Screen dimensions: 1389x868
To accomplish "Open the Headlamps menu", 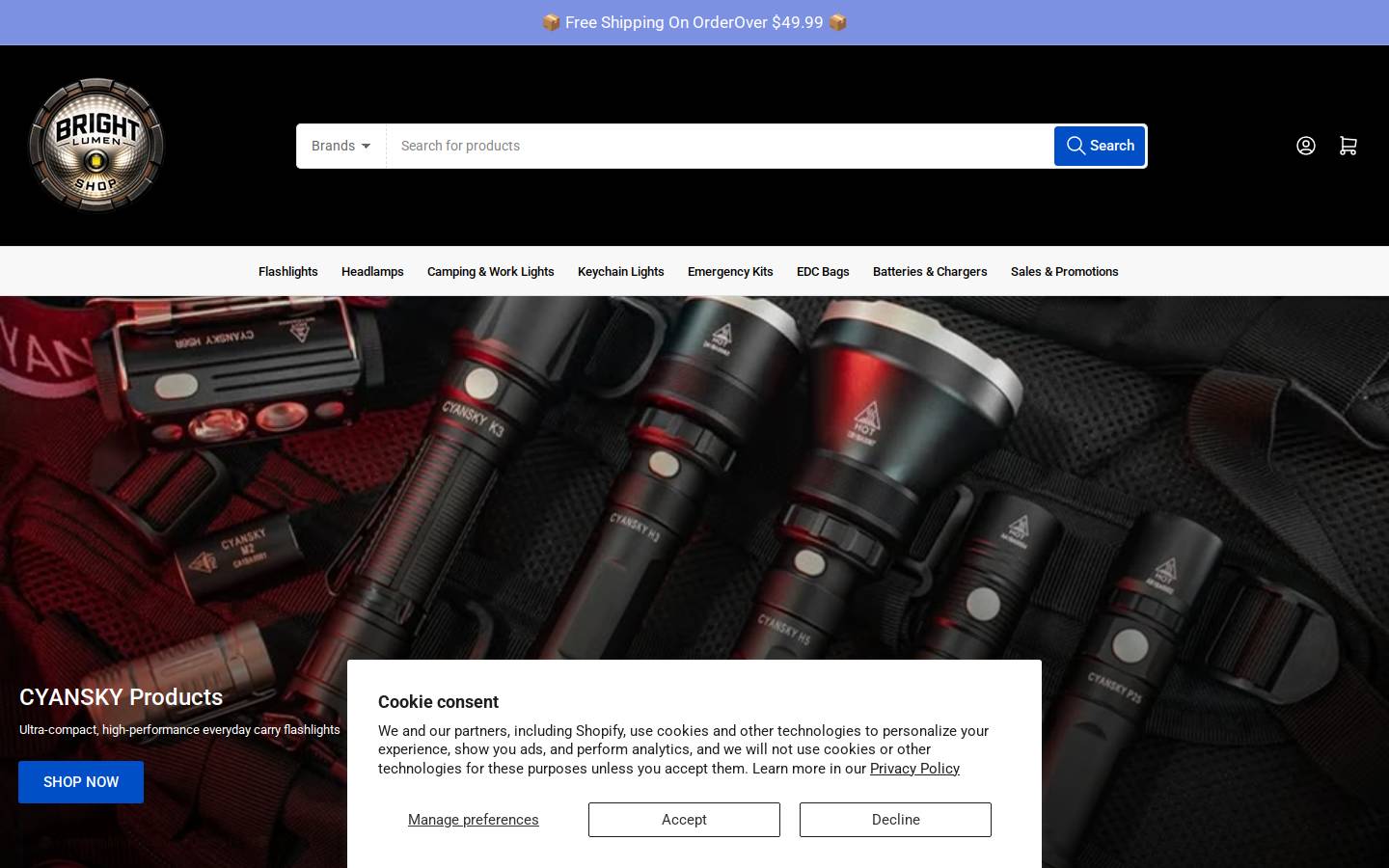I will [x=372, y=272].
